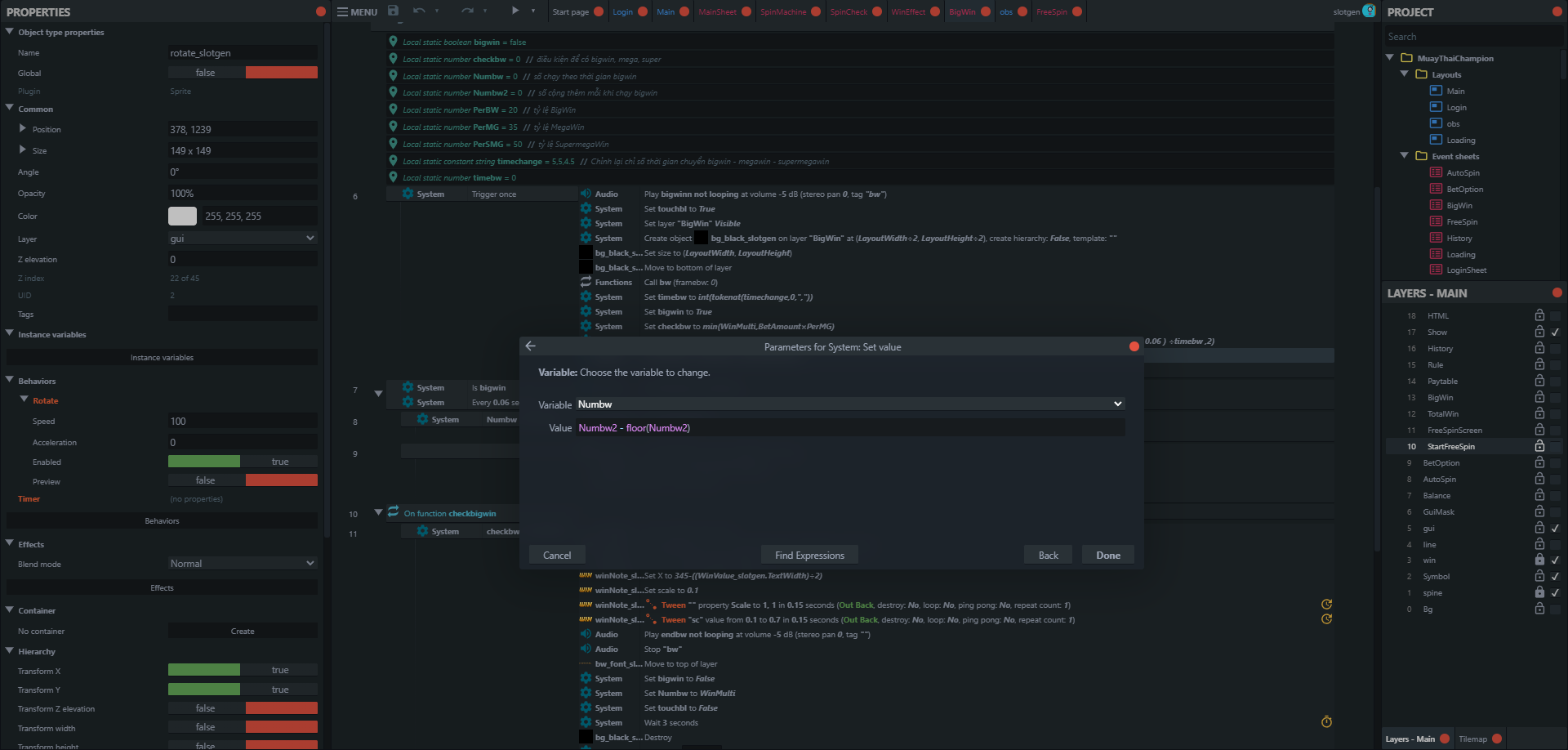Close the Properties panel red dot
The height and width of the screenshot is (750, 1568).
[x=321, y=11]
